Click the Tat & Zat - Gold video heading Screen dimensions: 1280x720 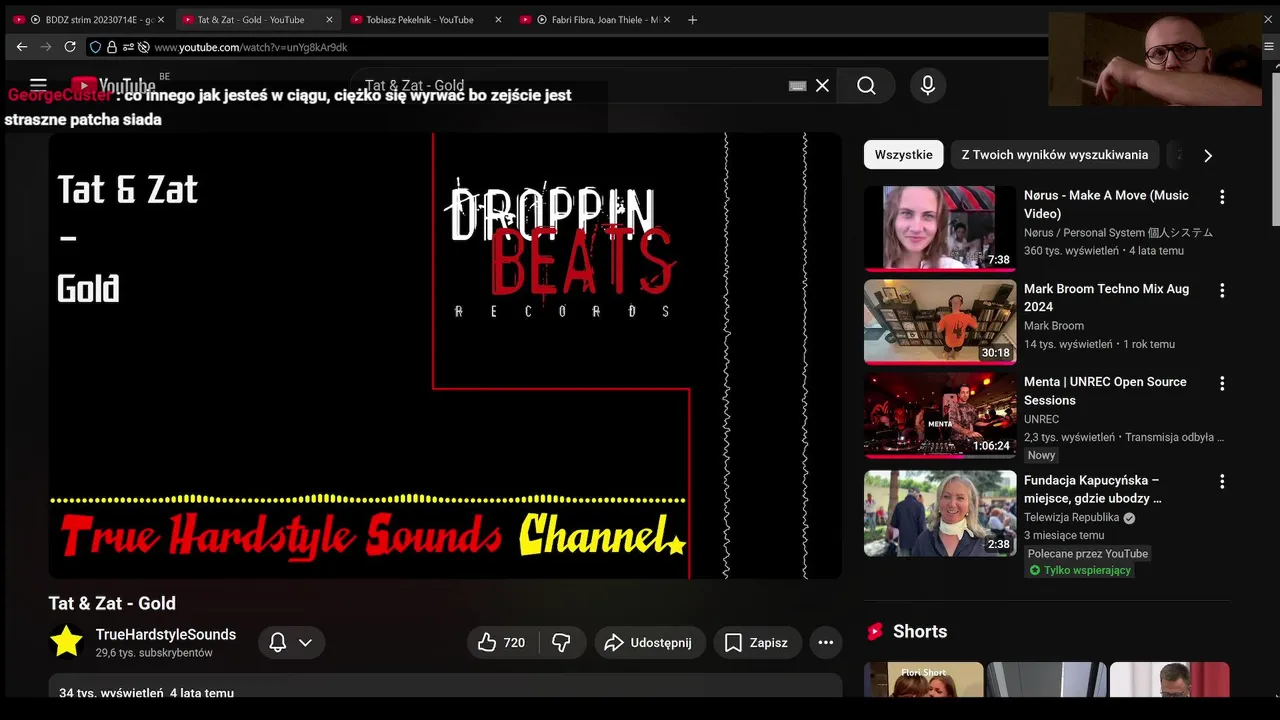click(112, 603)
